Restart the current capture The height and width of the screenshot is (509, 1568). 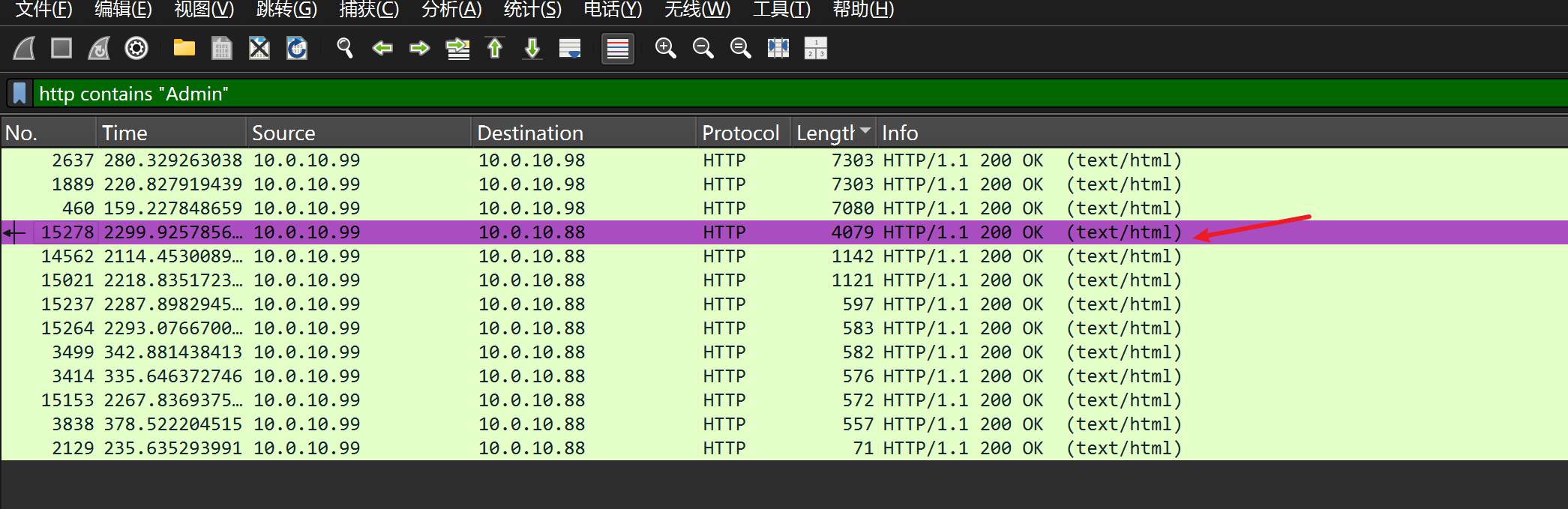99,49
